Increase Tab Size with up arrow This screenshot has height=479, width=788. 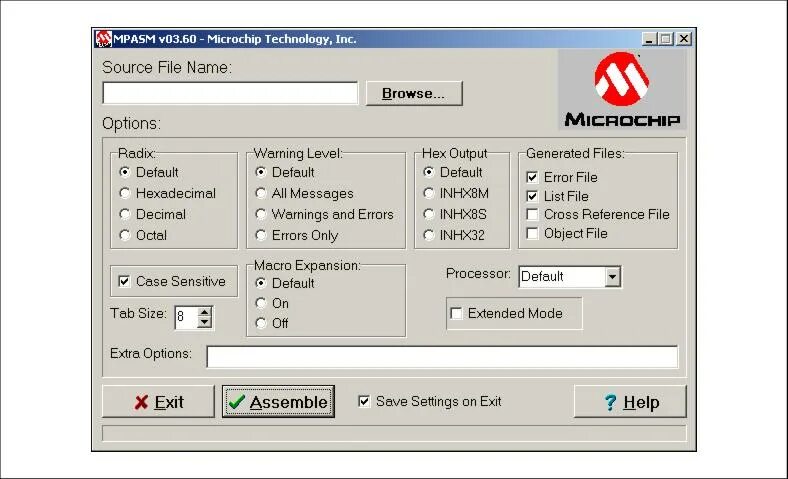[205, 312]
